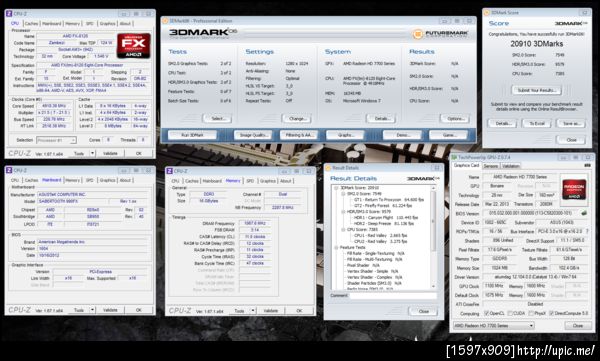Click the 20910 3DMarks score text
The image size is (600, 361).
coord(536,44)
